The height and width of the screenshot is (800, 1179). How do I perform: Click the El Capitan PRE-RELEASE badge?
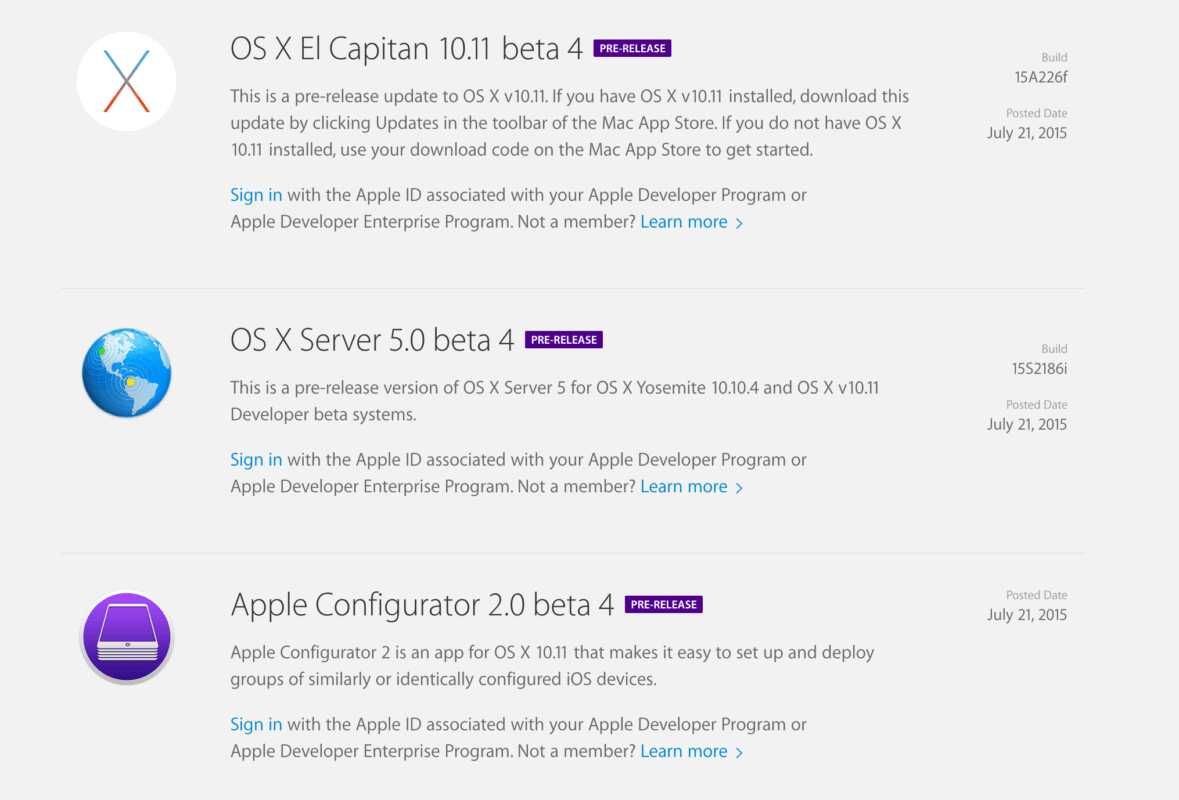tap(632, 48)
